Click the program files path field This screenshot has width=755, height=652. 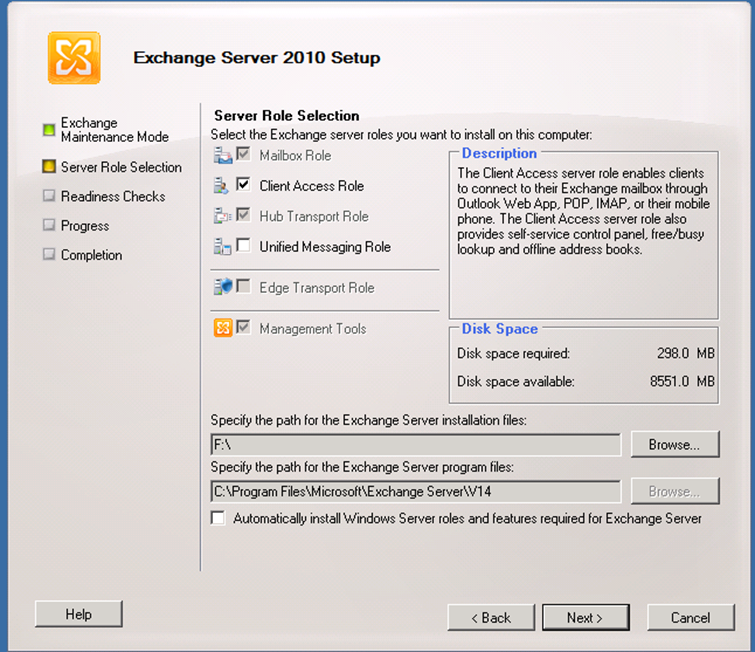point(416,492)
